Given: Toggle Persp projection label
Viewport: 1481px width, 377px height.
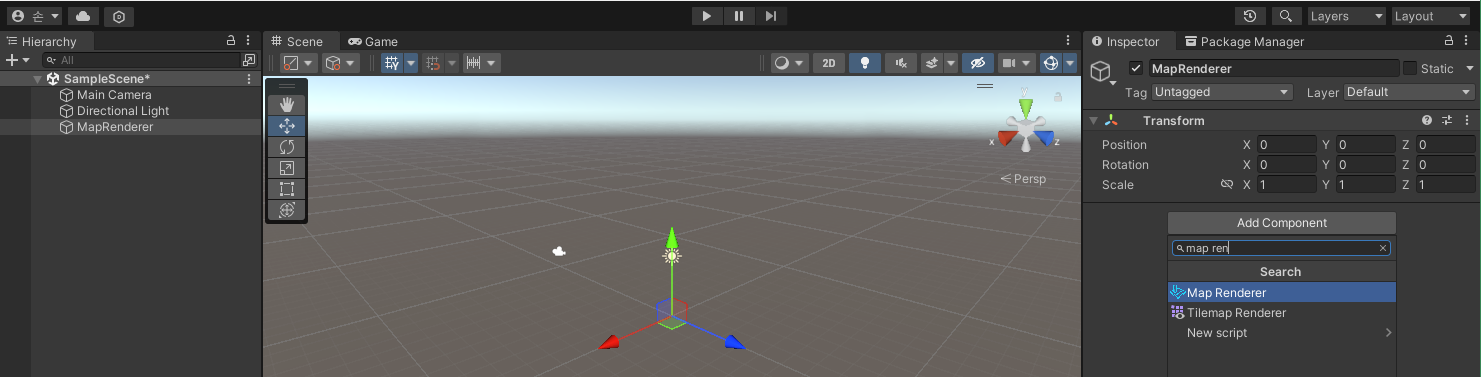Looking at the screenshot, I should [x=1023, y=179].
